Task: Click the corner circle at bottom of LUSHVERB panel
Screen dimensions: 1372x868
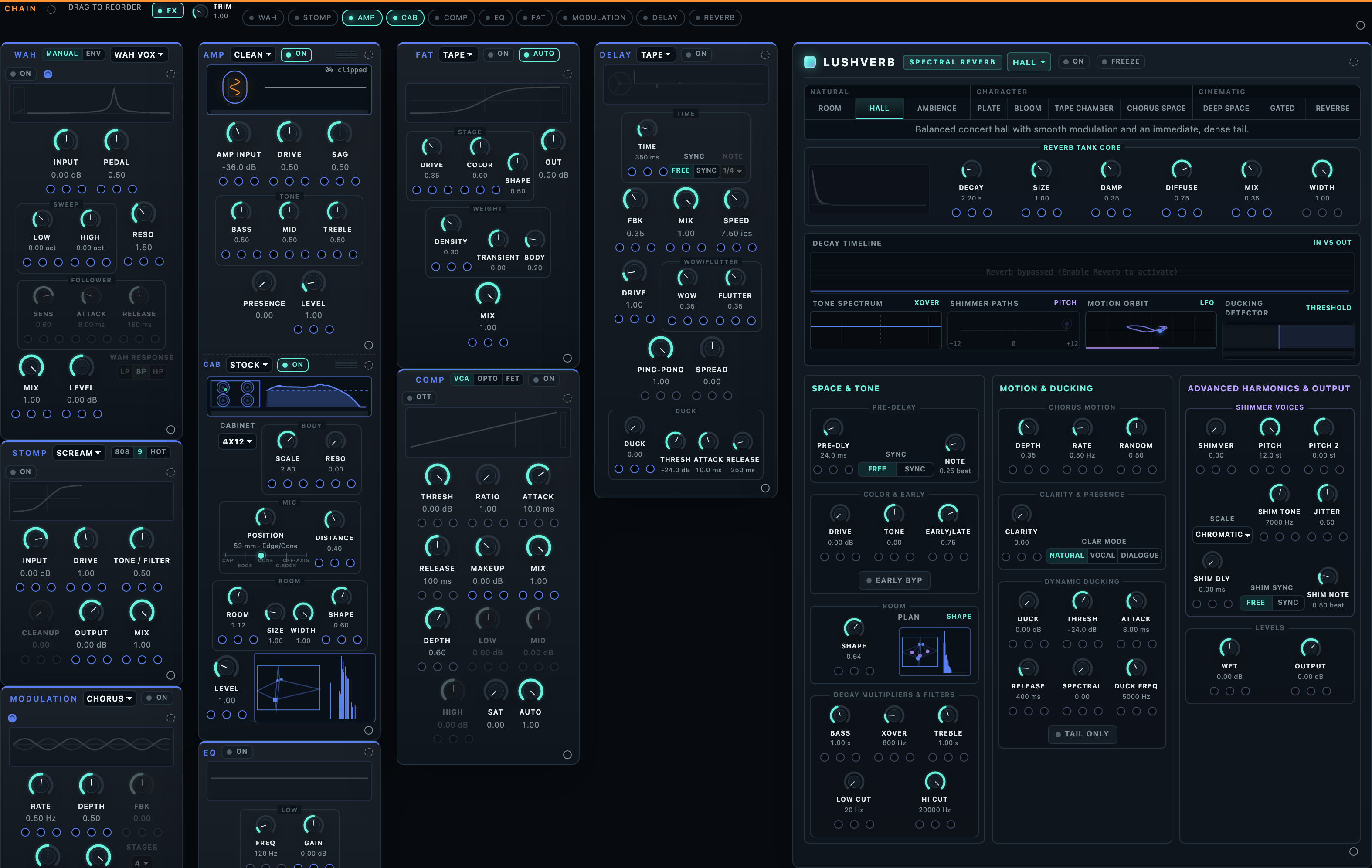Action: coord(1353,851)
